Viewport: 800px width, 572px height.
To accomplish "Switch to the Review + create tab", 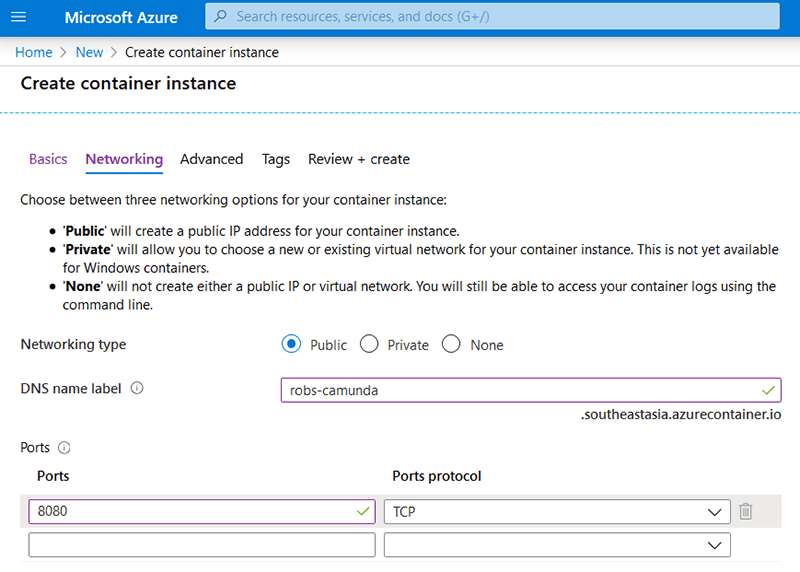I will tap(359, 159).
